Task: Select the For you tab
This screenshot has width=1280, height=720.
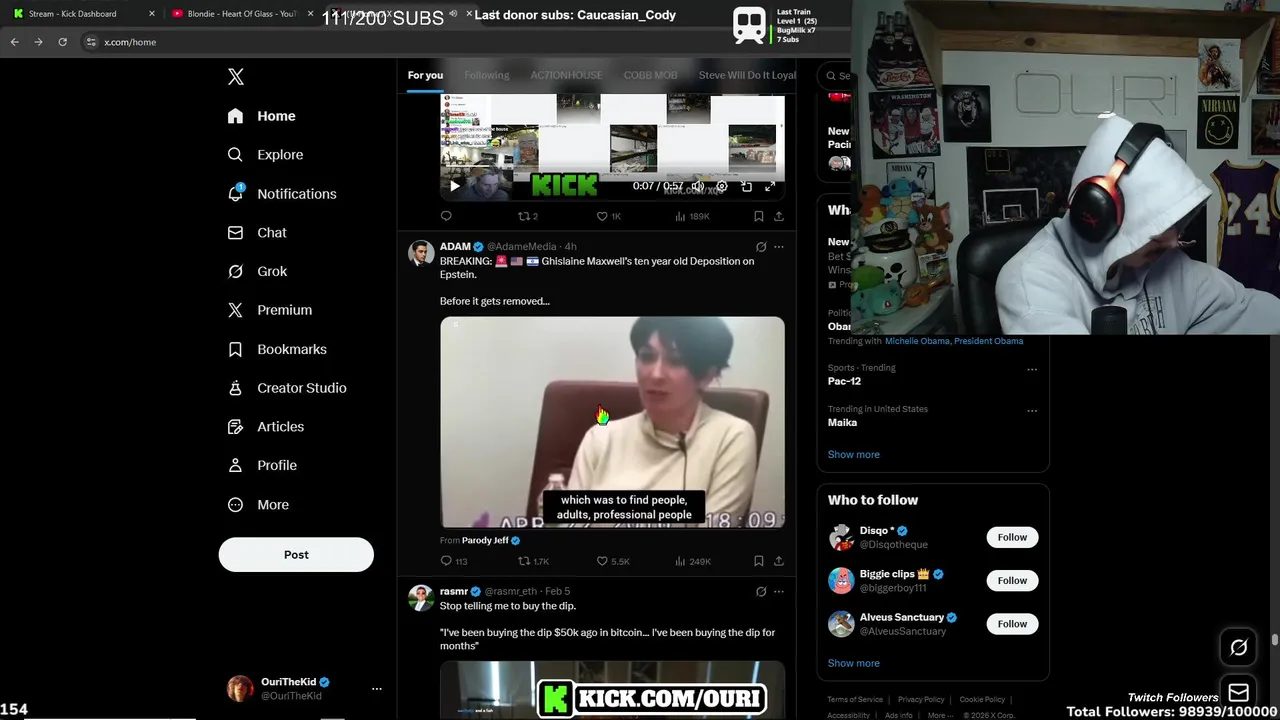Action: (425, 75)
